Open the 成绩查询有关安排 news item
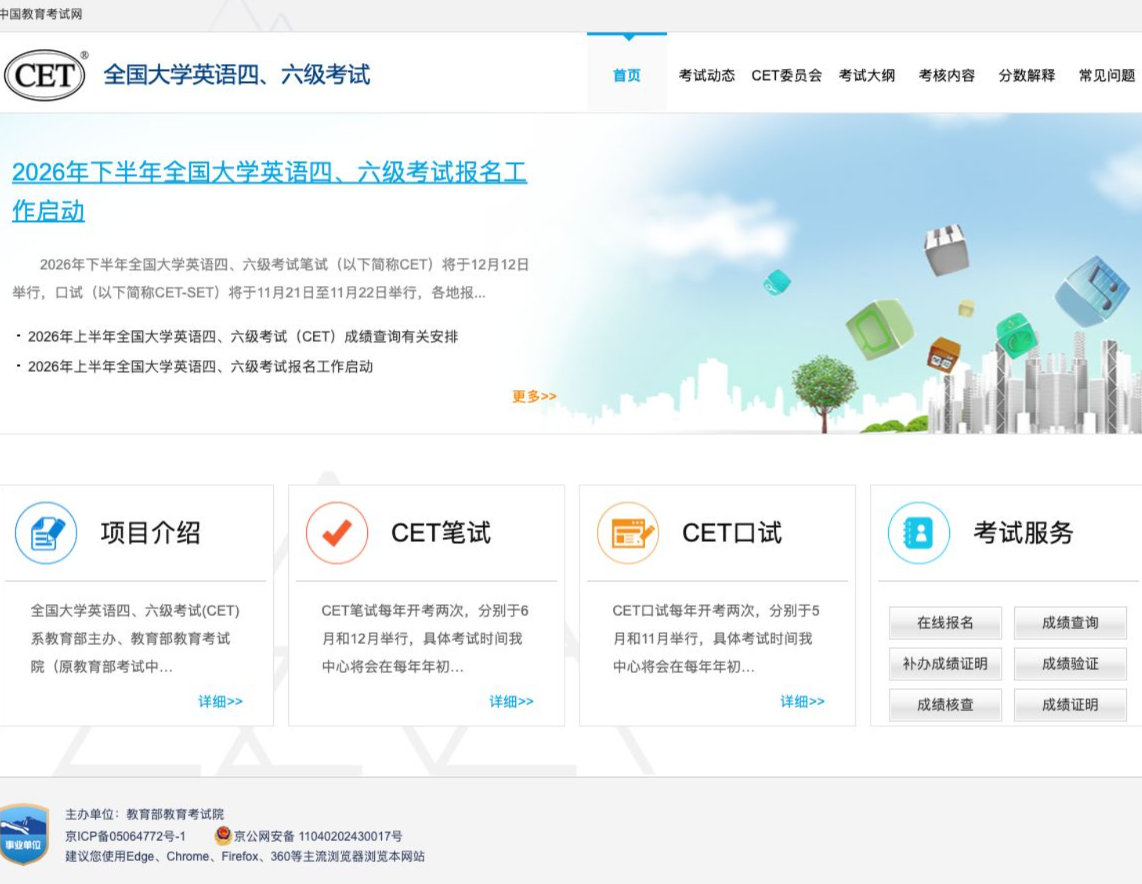Viewport: 1142px width, 884px height. tap(243, 336)
